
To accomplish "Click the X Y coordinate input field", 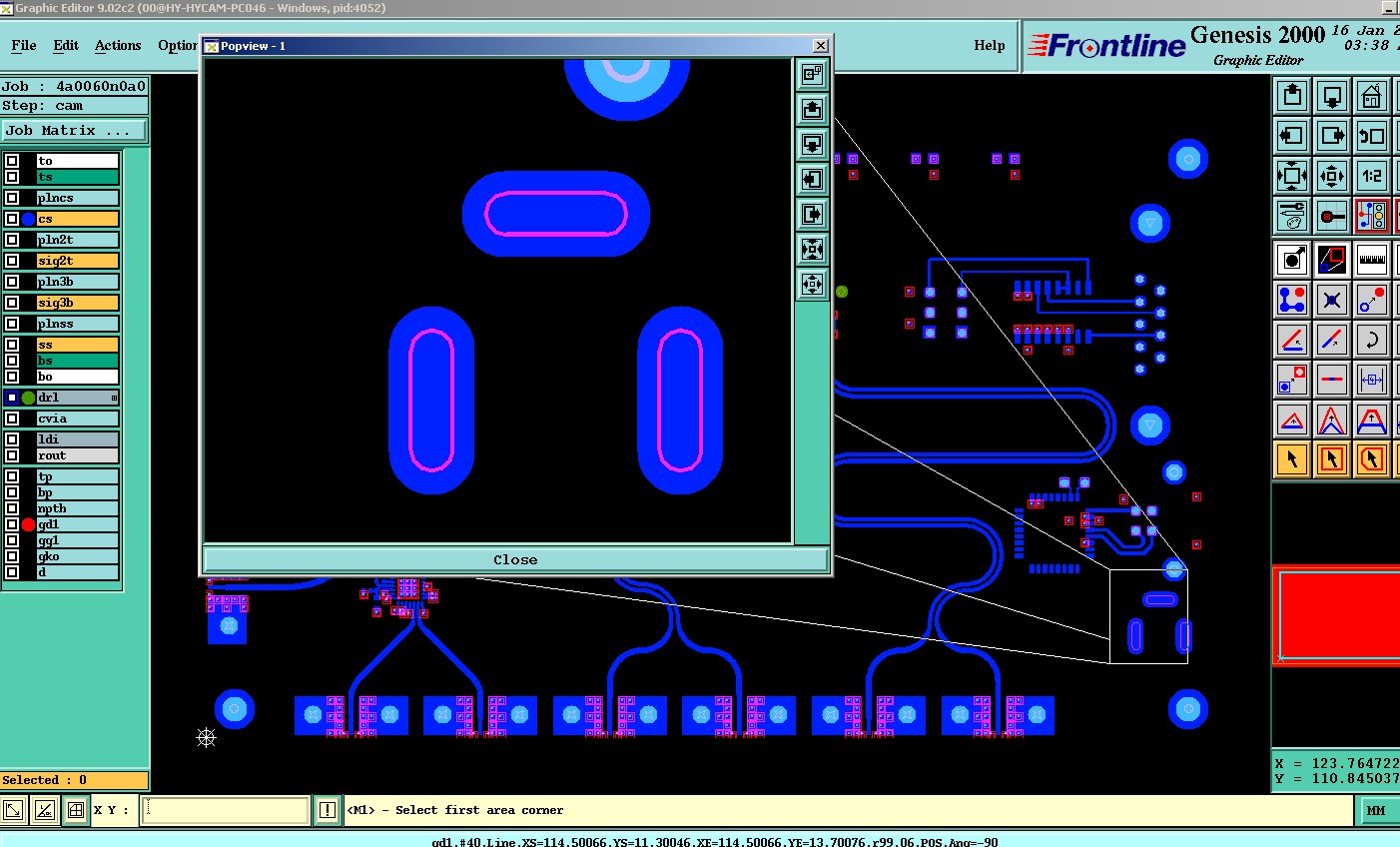I will pyautogui.click(x=226, y=810).
